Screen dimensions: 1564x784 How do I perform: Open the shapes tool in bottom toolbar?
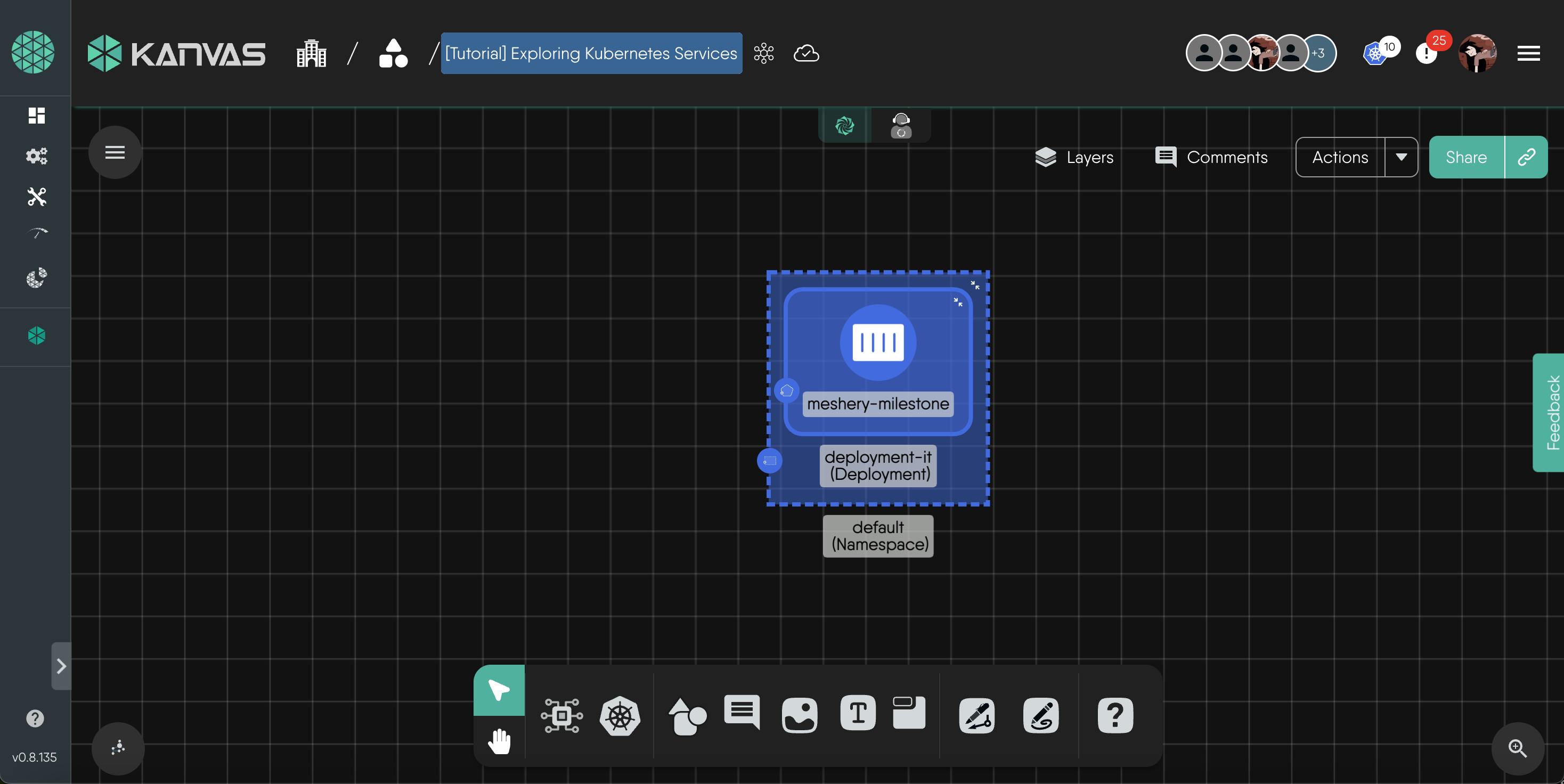[687, 716]
